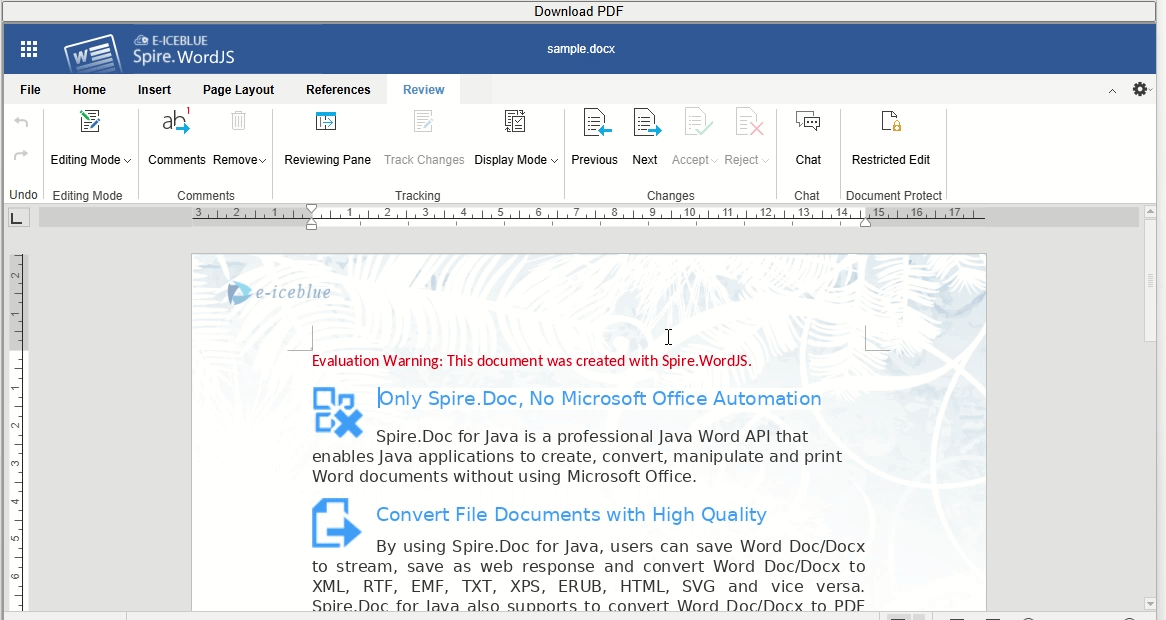The height and width of the screenshot is (620, 1166).
Task: Collapse the ribbon with the caret arrow
Action: (x=1112, y=91)
